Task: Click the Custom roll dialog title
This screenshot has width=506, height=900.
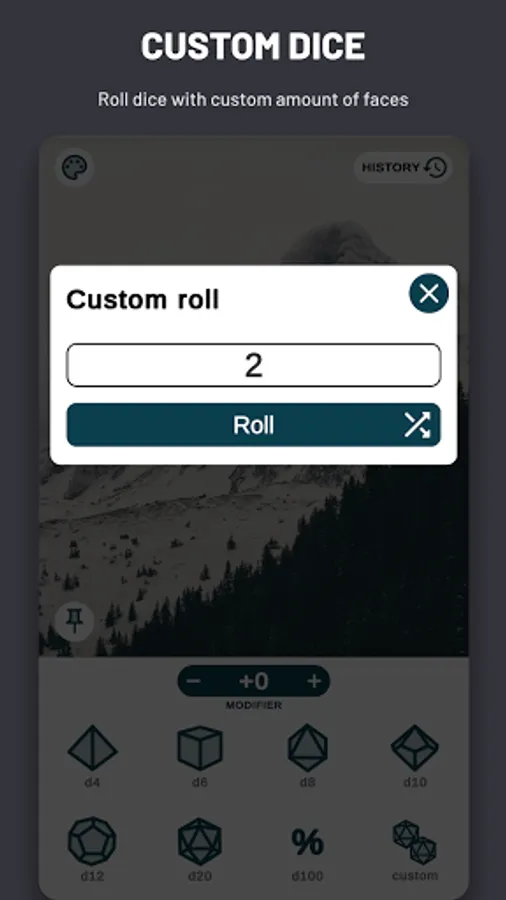Action: click(x=143, y=300)
